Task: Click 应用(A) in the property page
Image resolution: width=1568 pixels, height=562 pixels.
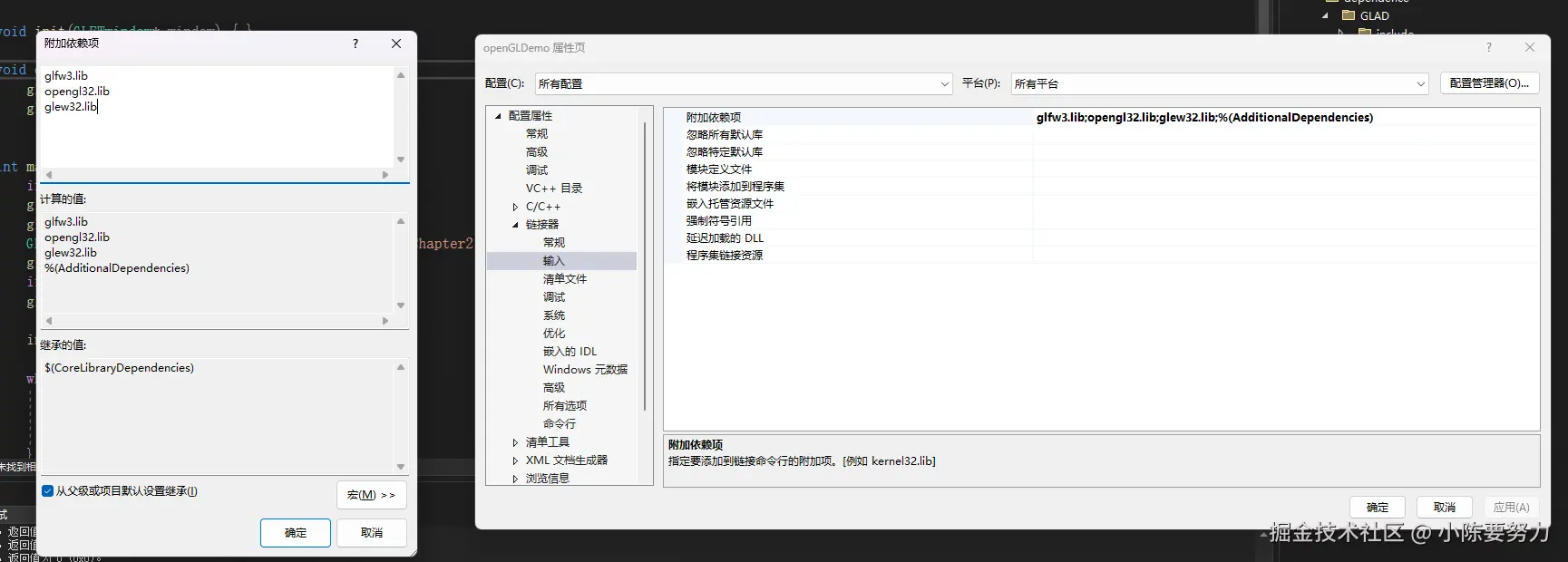Action: coord(1512,508)
